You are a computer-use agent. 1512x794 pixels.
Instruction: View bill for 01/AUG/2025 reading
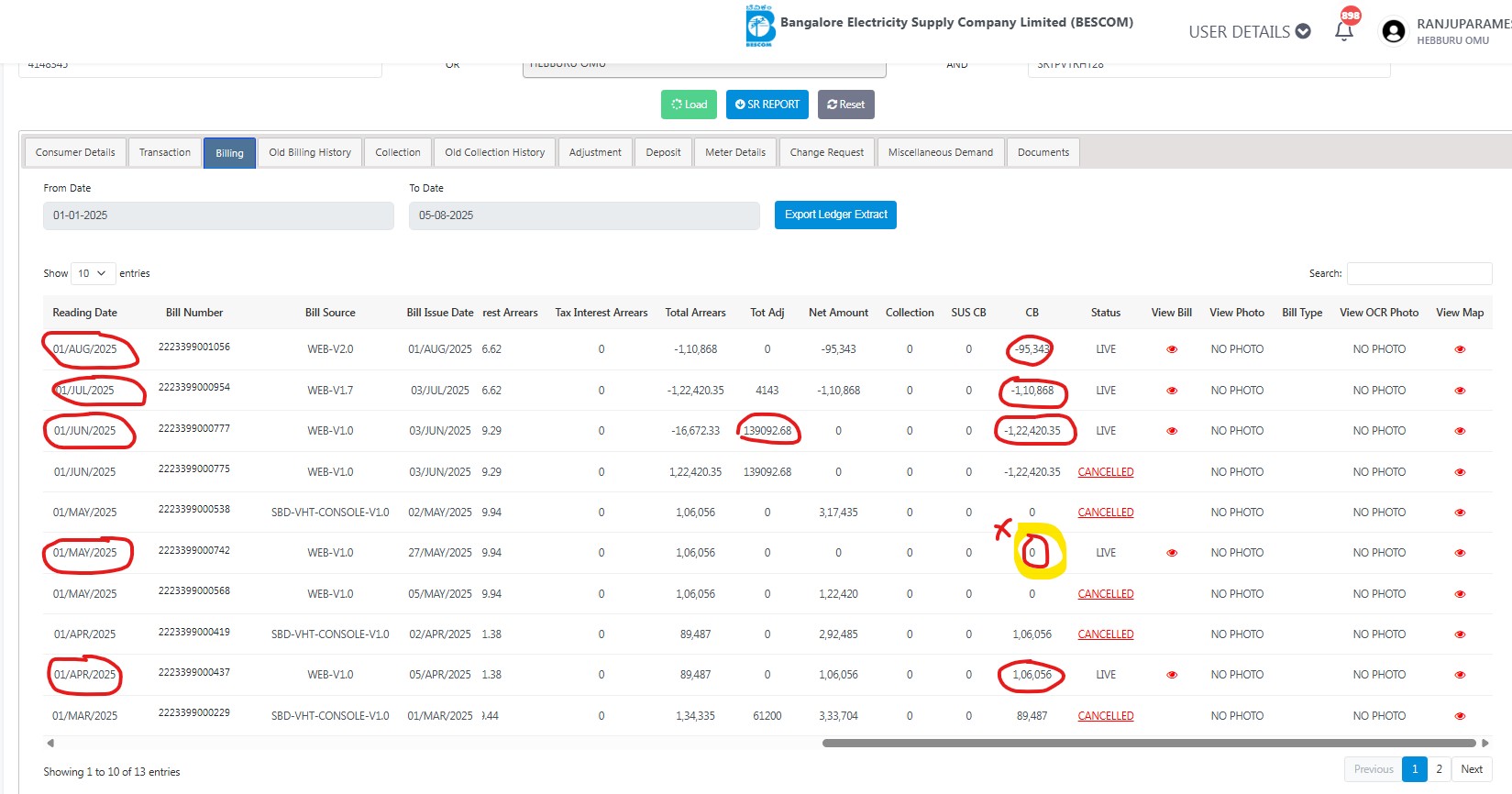(x=1171, y=349)
